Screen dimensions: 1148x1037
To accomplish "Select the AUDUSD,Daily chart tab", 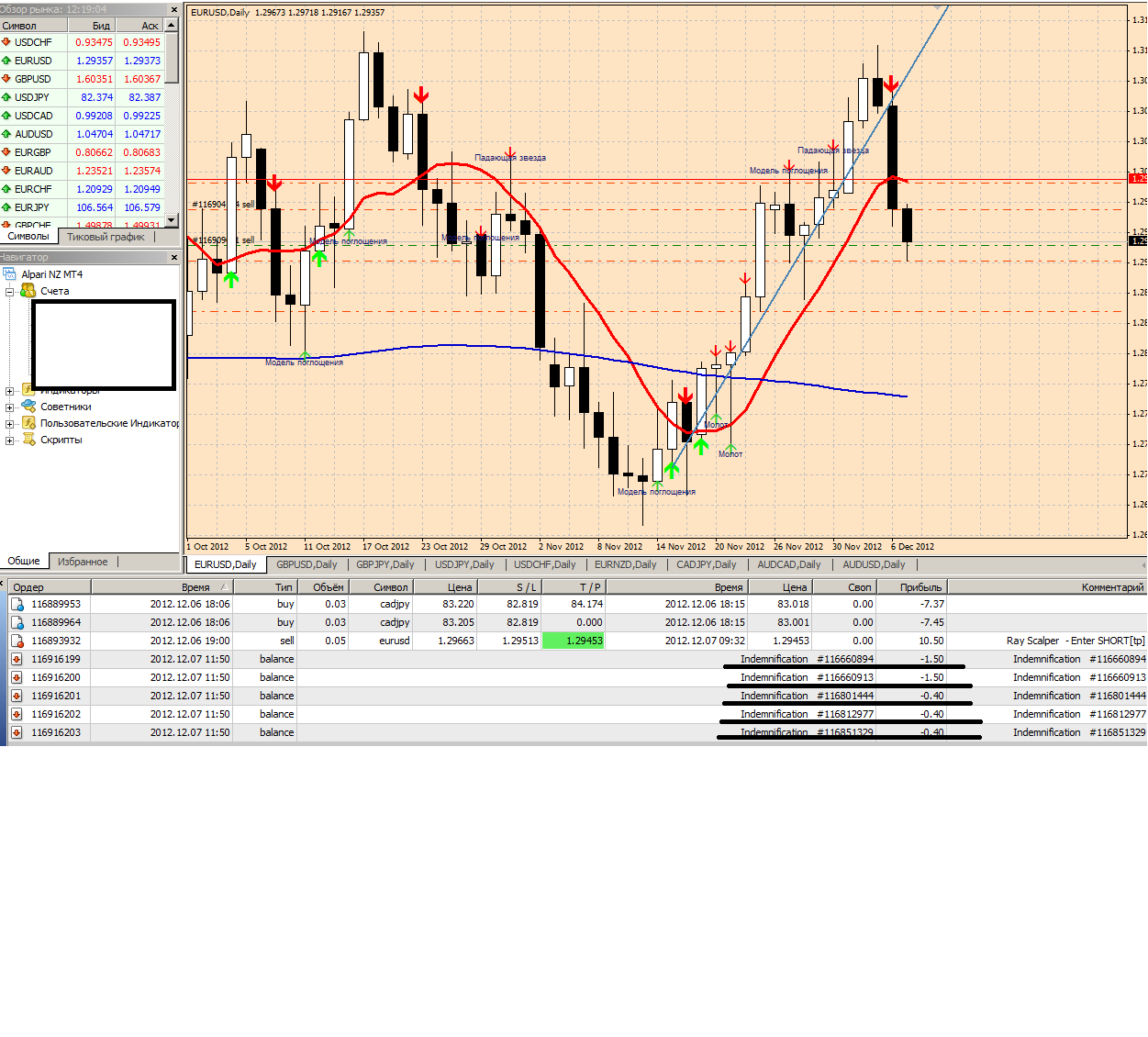I will [874, 564].
